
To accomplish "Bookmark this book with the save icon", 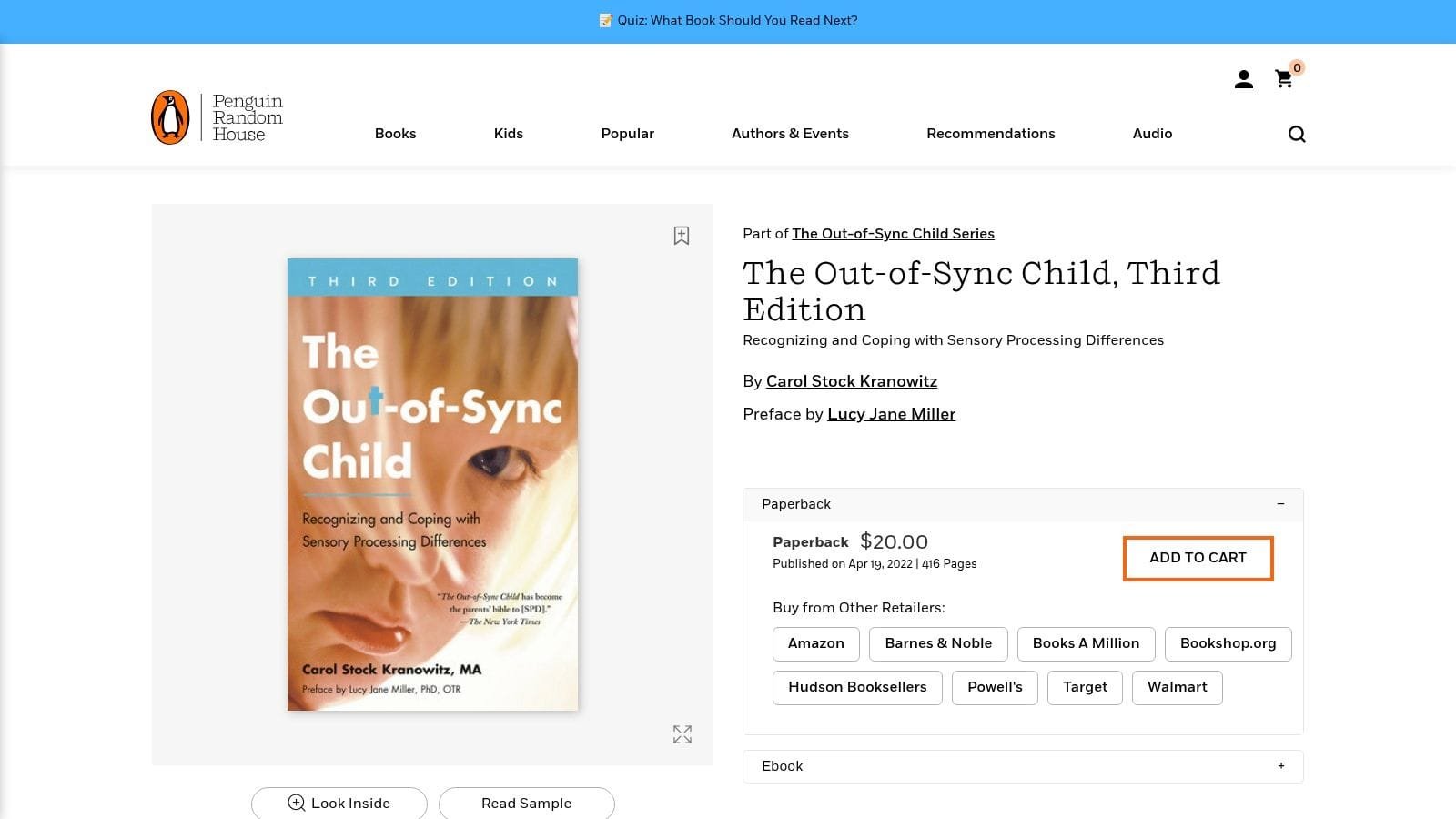I will (682, 236).
